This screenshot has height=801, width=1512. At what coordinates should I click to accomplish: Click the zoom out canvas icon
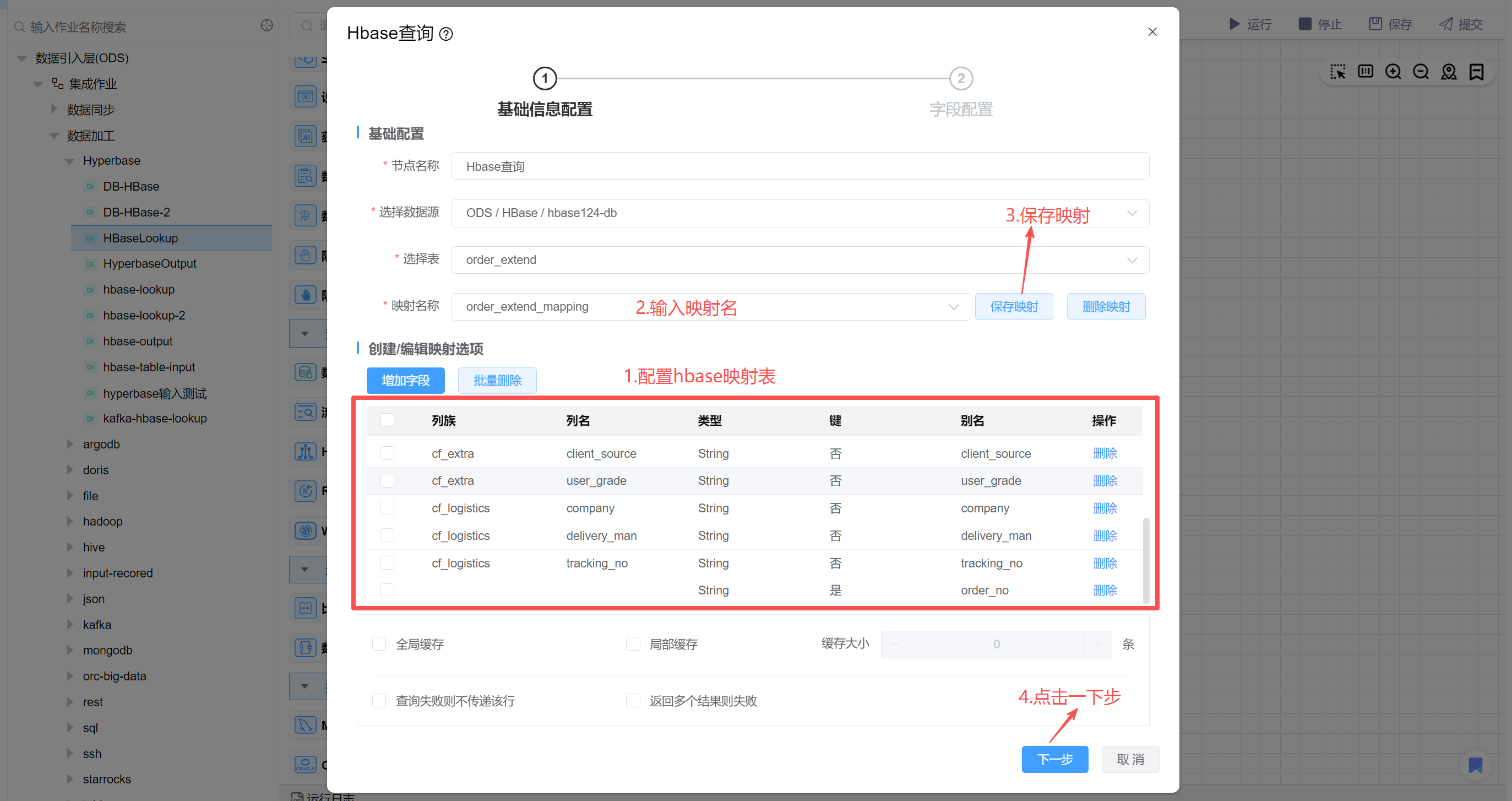click(x=1421, y=72)
